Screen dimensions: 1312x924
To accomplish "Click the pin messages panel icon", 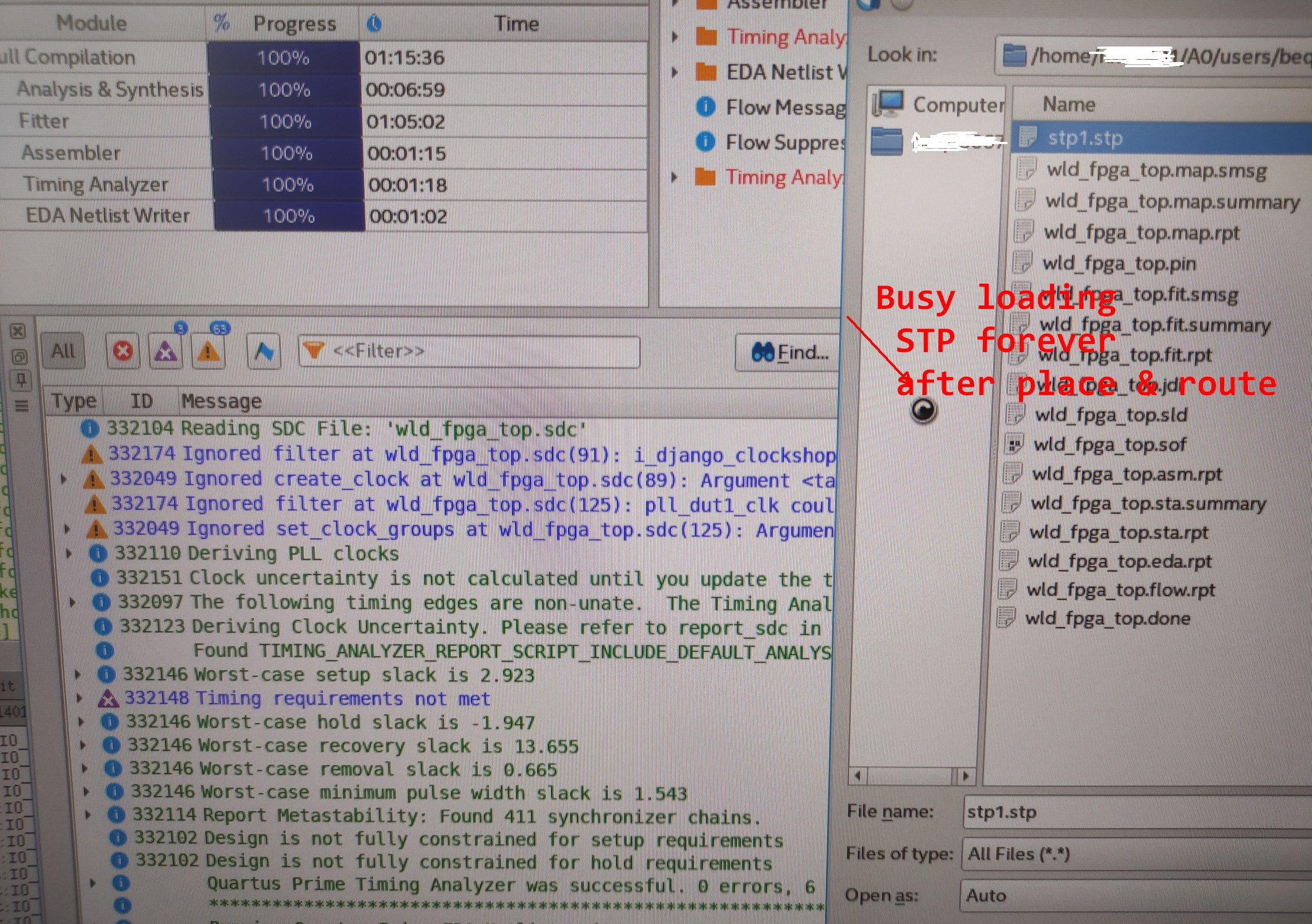I will coord(21,380).
